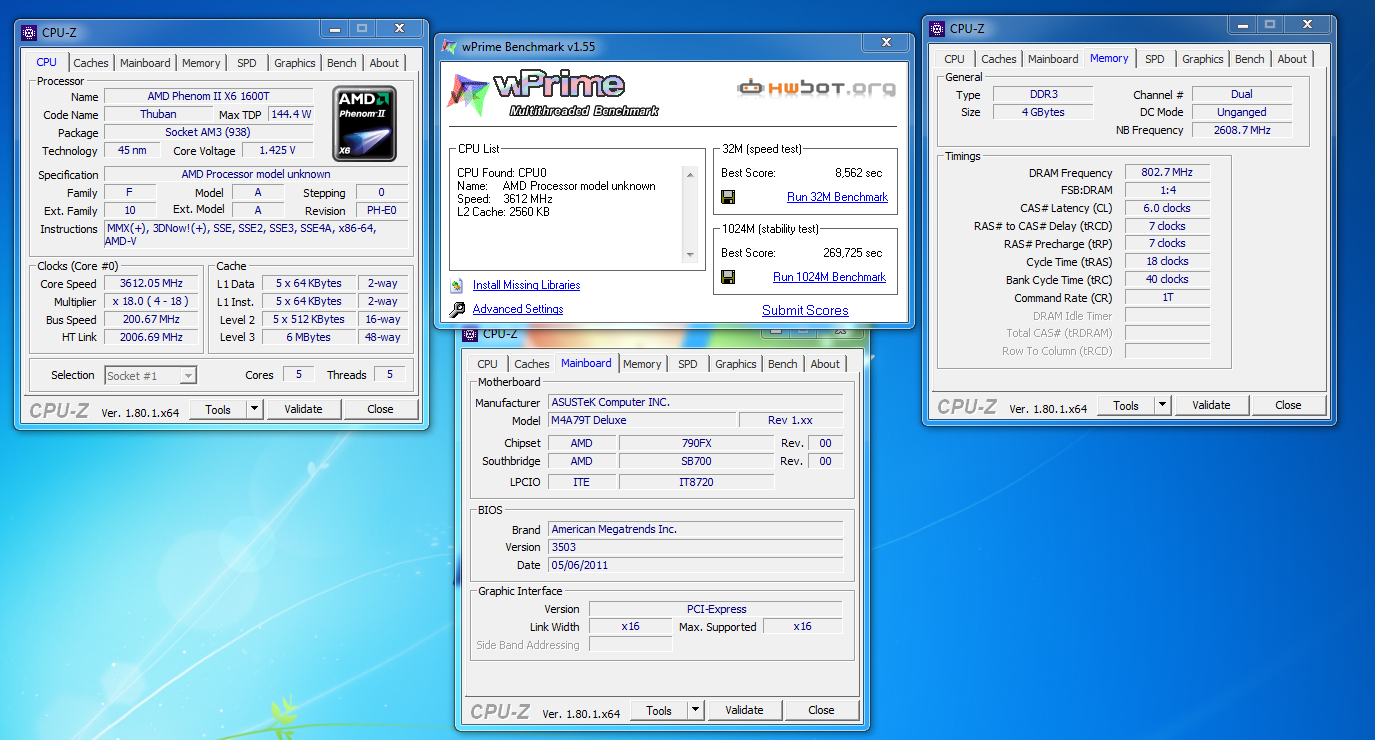1375x740 pixels.
Task: Click the title icon of Mainboard CPU-Z window
Action: [x=470, y=334]
